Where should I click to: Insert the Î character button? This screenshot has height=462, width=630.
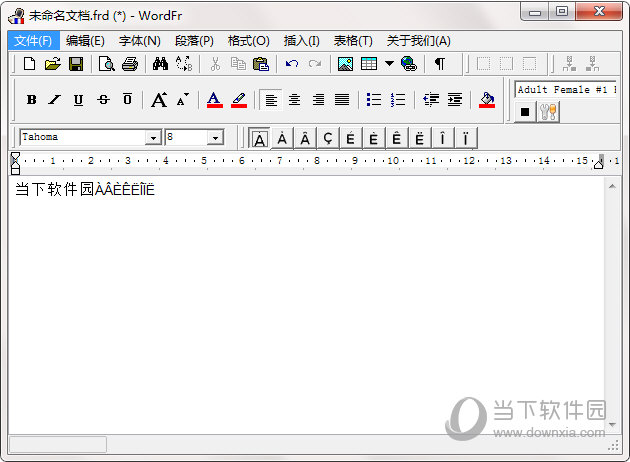tap(442, 138)
